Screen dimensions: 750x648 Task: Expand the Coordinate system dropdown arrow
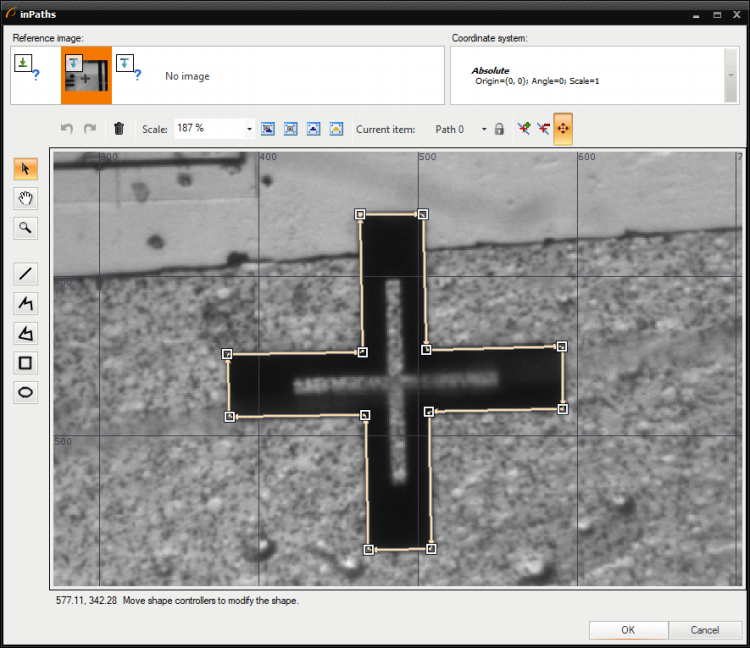[x=731, y=75]
